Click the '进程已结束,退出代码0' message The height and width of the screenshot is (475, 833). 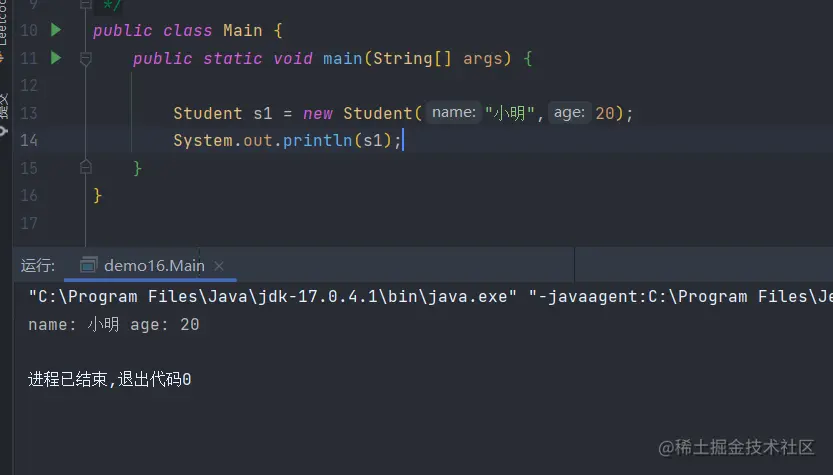(x=109, y=379)
